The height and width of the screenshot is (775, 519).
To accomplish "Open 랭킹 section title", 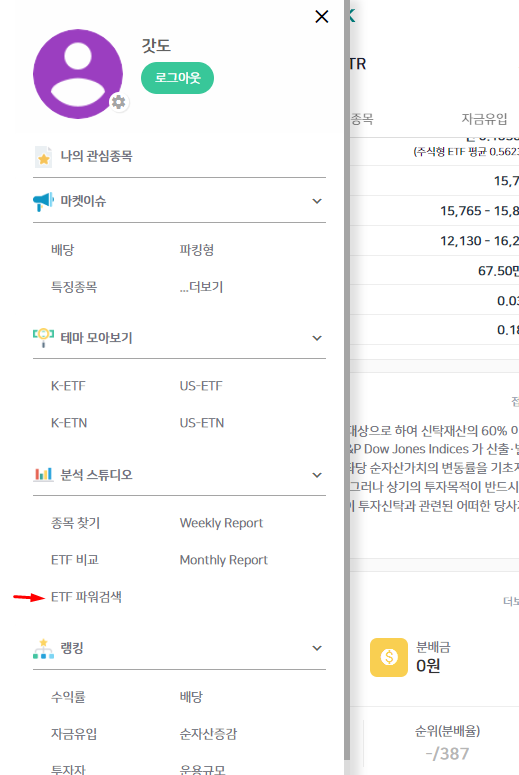I will pyautogui.click(x=72, y=648).
